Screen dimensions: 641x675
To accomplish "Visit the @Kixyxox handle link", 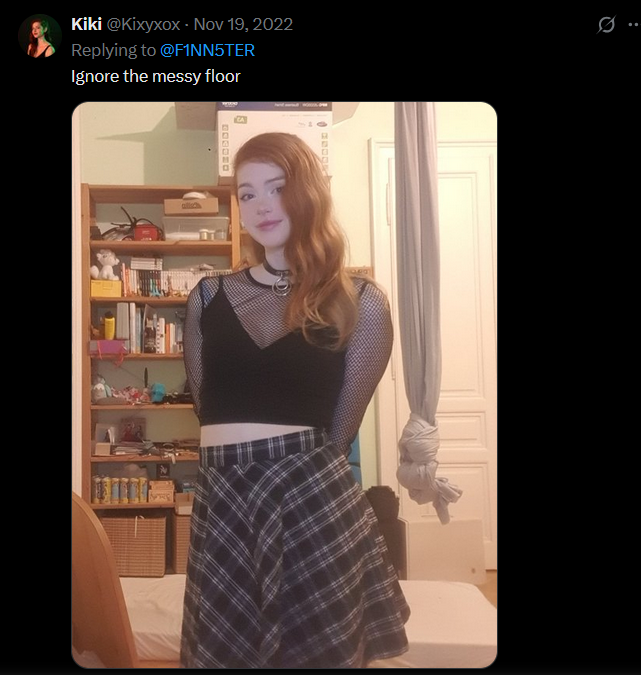I will tap(143, 24).
